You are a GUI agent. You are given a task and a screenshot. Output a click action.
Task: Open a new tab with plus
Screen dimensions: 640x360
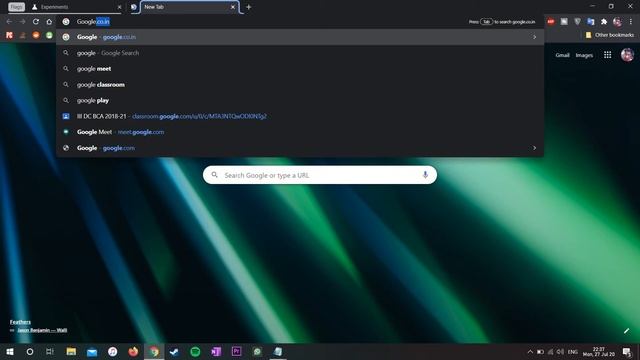[248, 7]
